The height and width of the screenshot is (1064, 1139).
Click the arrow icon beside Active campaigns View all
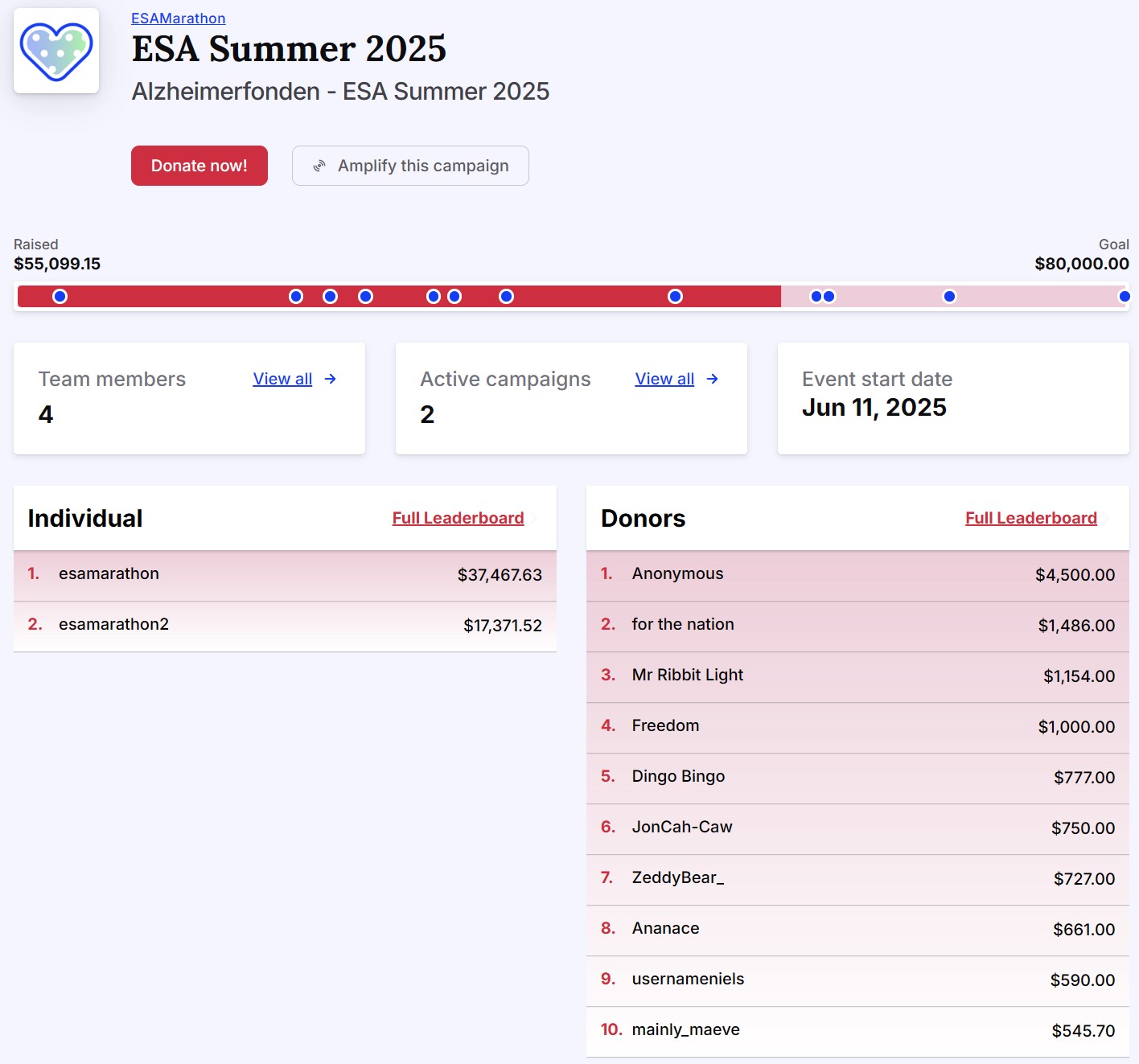tap(712, 379)
